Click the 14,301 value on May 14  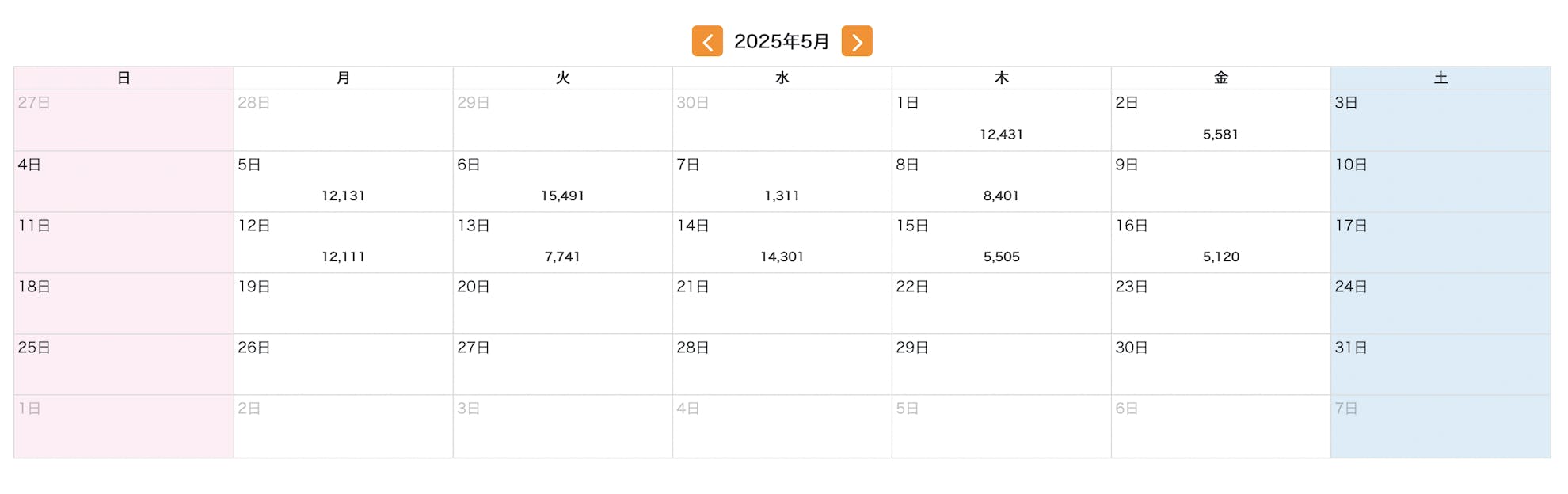(x=782, y=256)
